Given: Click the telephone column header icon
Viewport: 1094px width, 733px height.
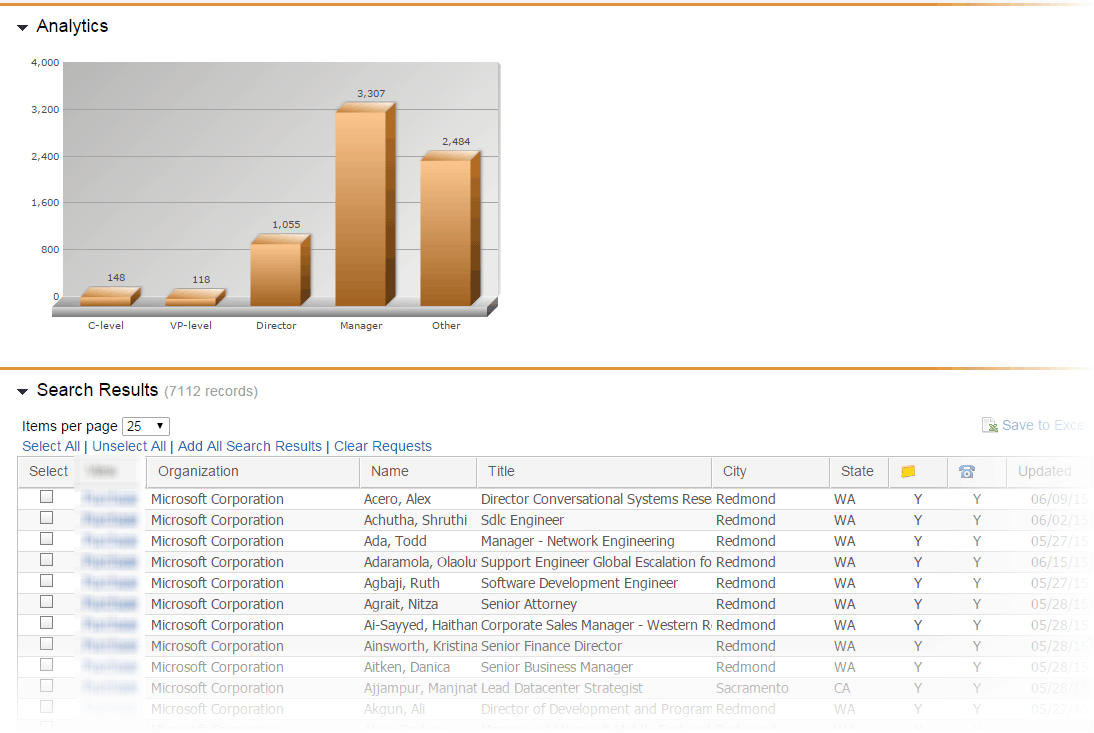Looking at the screenshot, I should [x=966, y=471].
